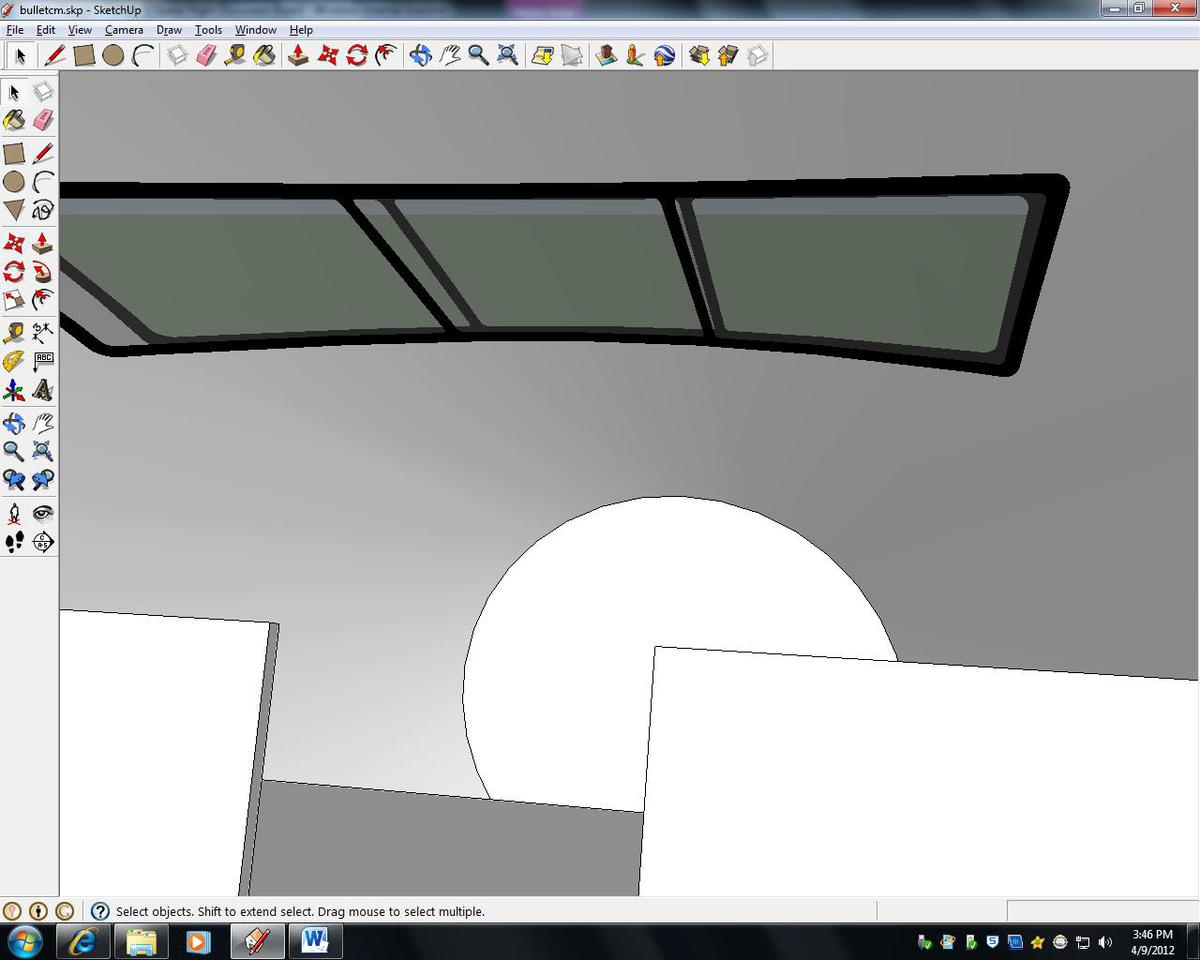Open the Help menu
Screen dimensions: 1200x960
(x=301, y=30)
